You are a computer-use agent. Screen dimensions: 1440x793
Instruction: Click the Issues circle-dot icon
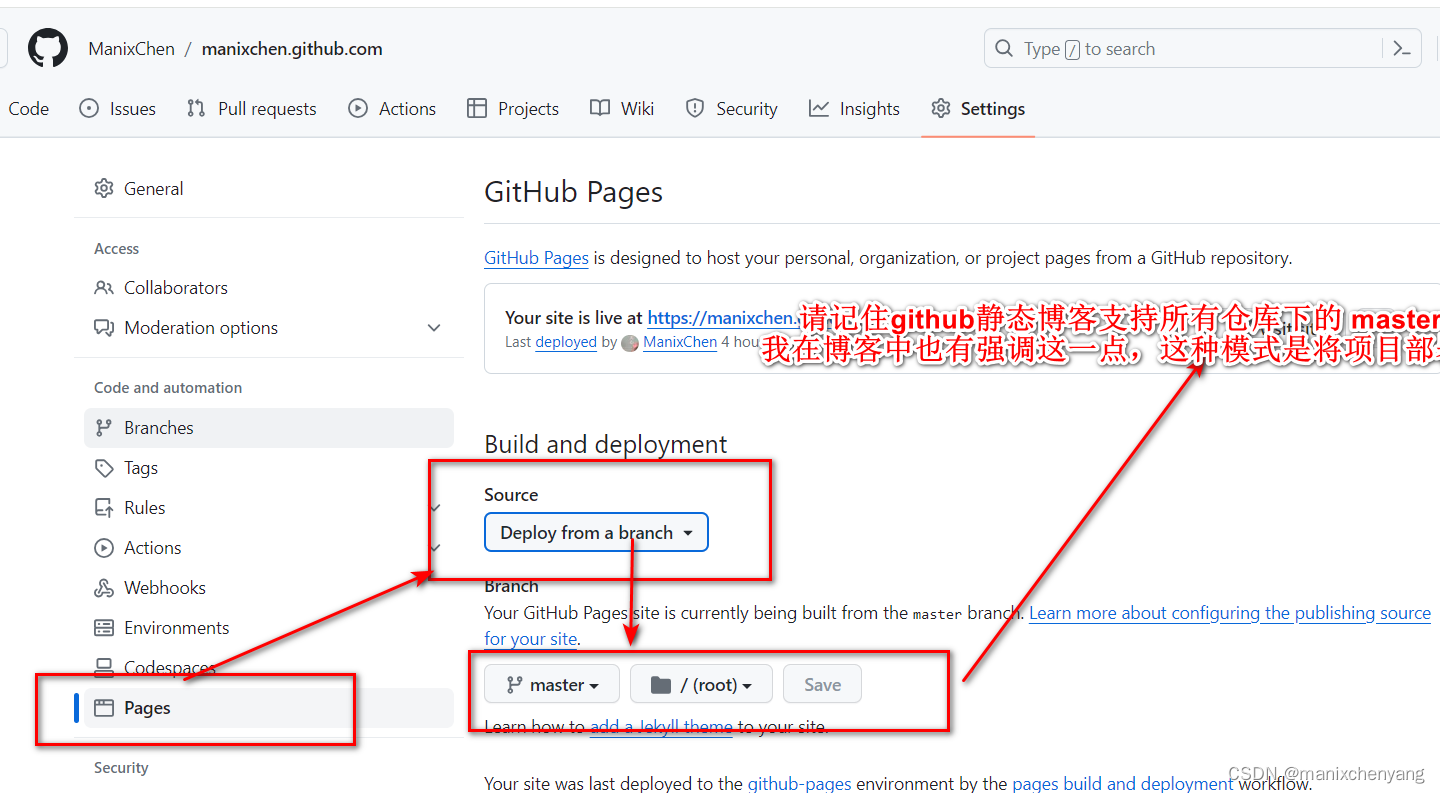pos(89,108)
